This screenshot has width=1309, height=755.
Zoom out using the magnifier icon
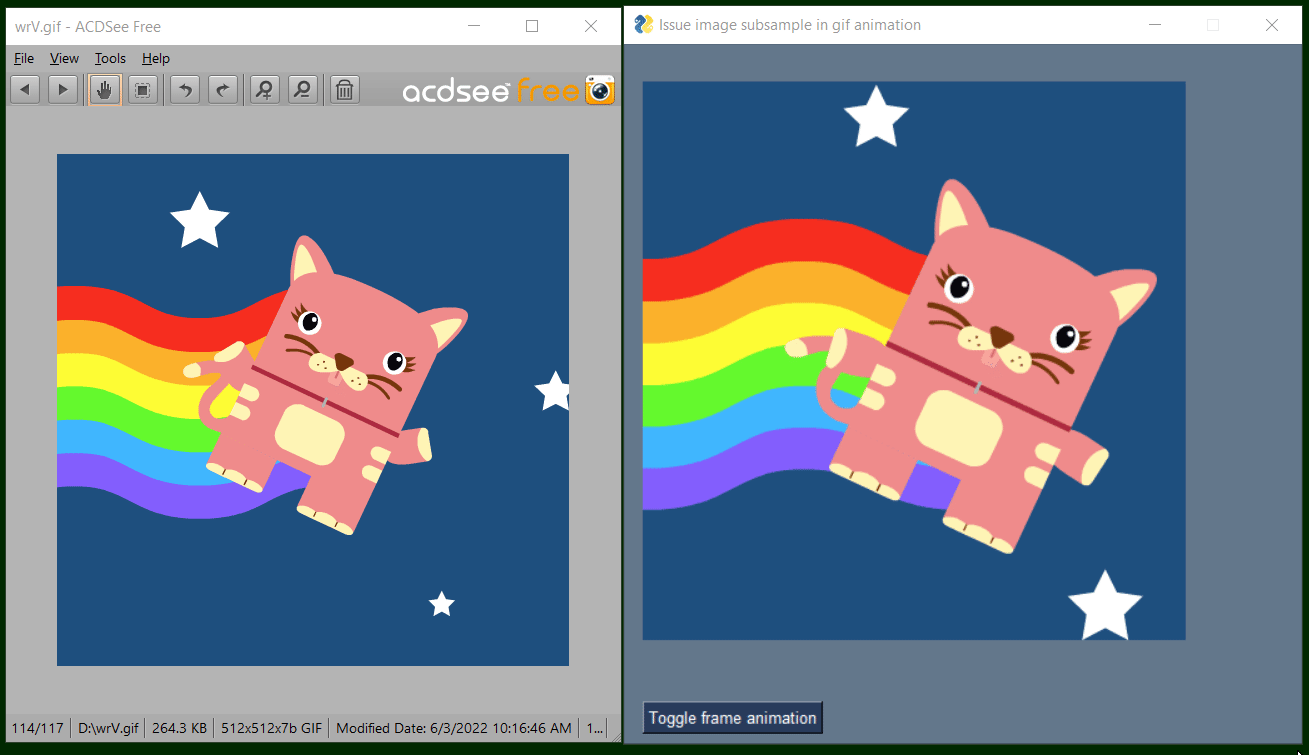pyautogui.click(x=302, y=89)
